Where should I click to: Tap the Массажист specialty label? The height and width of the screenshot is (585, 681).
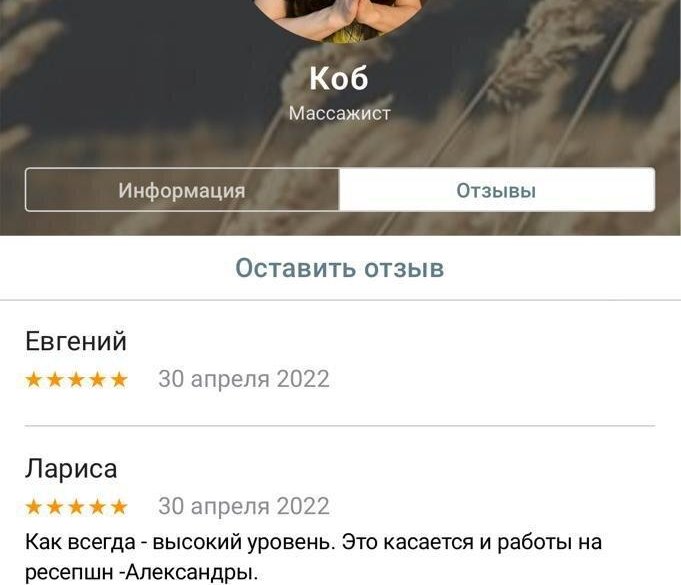340,113
